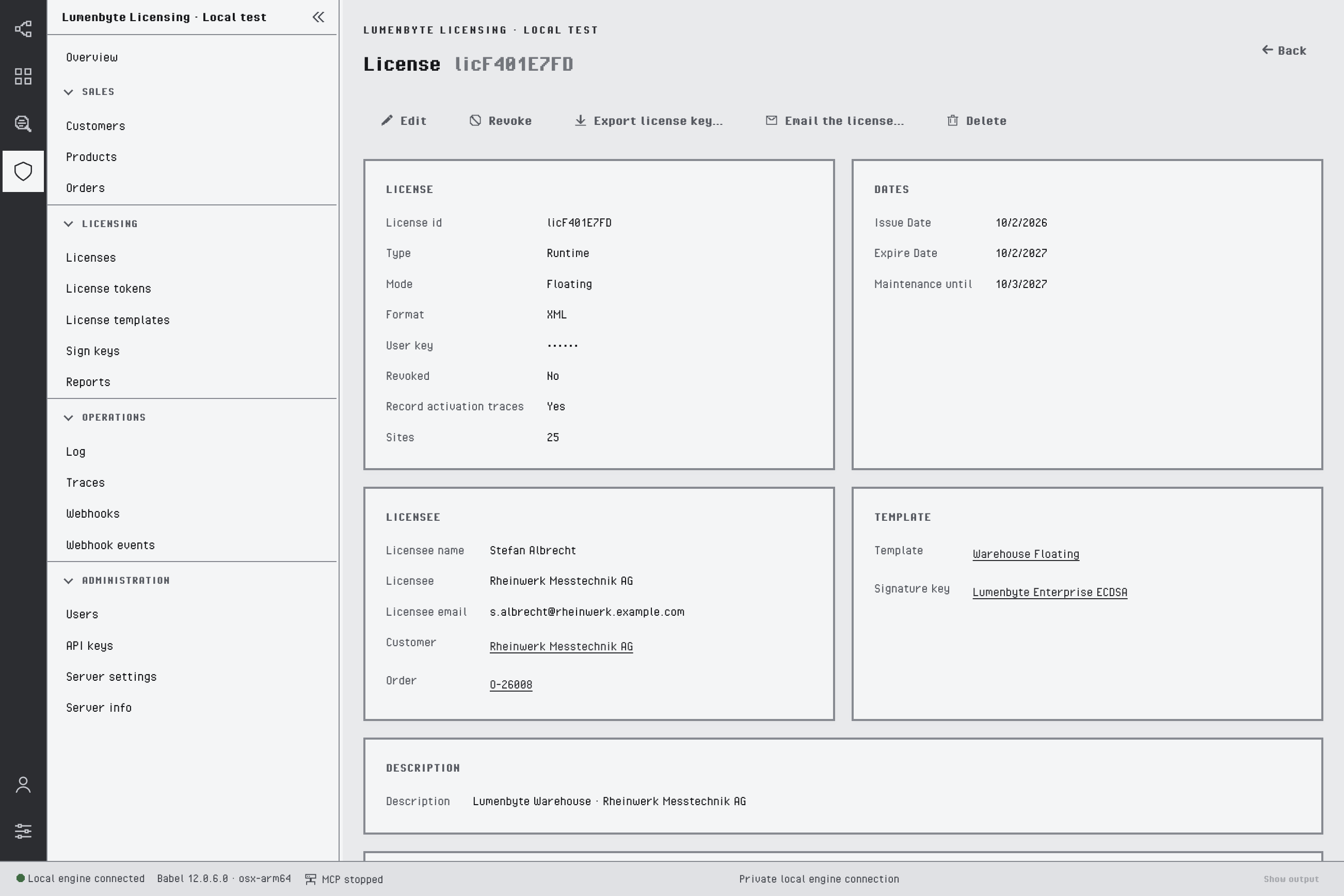
Task: Collapse sidebar with double-chevron icon
Action: [x=318, y=17]
